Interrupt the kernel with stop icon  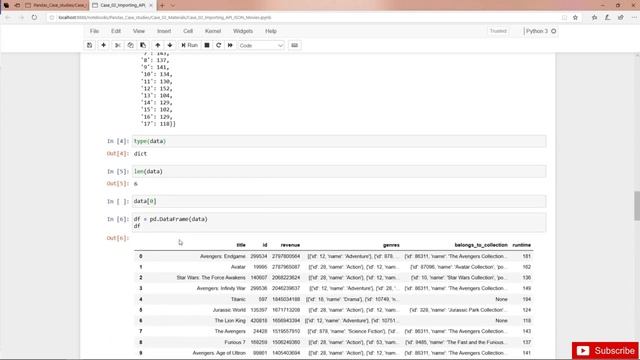[x=207, y=45]
